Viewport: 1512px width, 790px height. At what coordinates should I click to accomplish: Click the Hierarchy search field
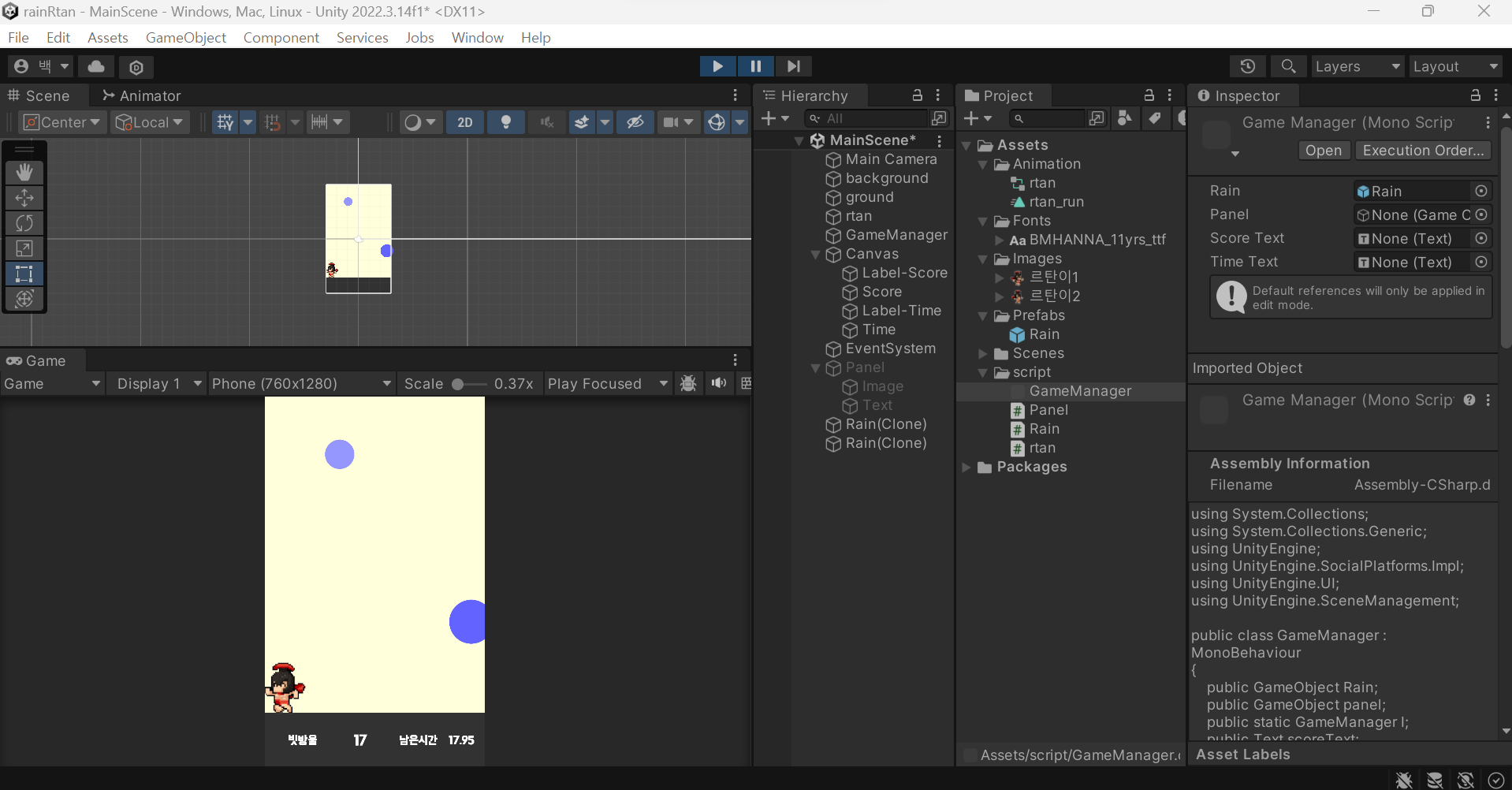(x=866, y=118)
